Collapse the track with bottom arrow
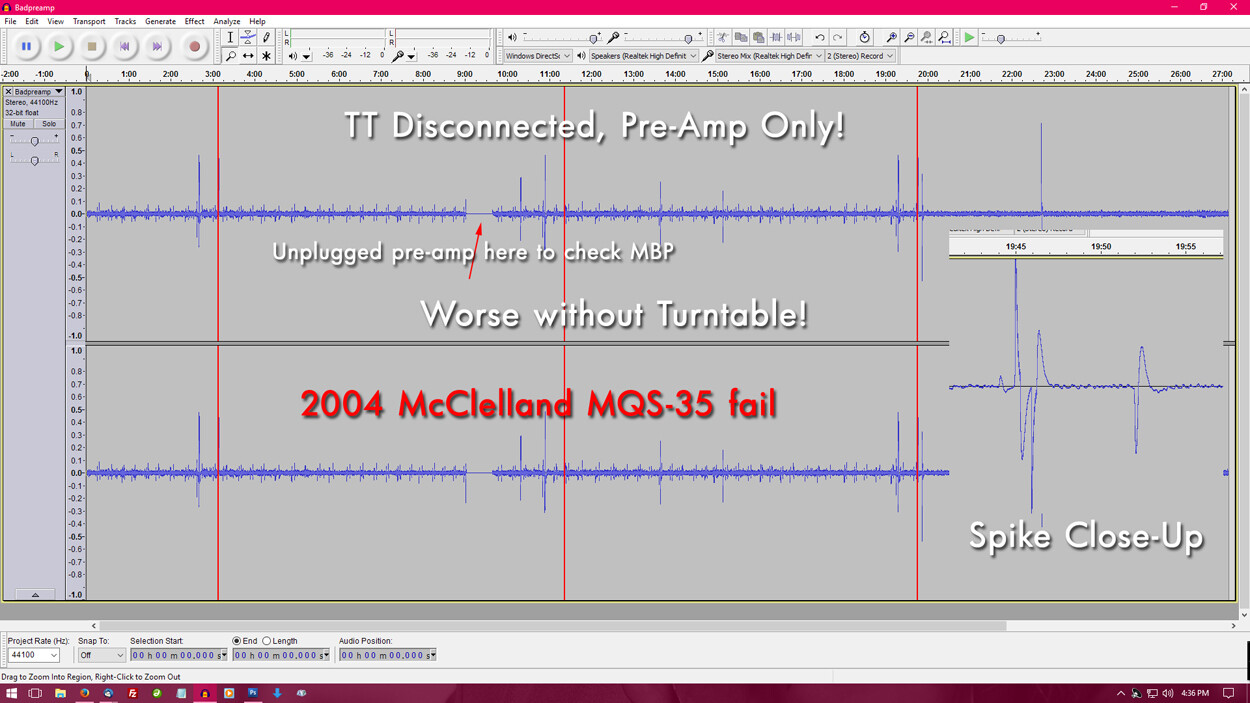 pos(35,595)
